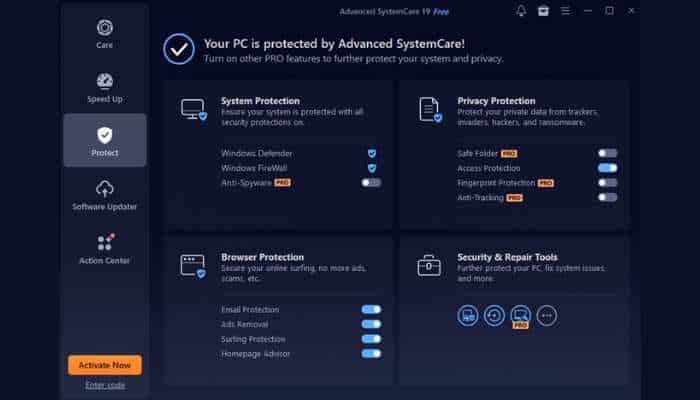Open the PRO-labeled security tool icon
This screenshot has width=700, height=400.
pos(521,317)
